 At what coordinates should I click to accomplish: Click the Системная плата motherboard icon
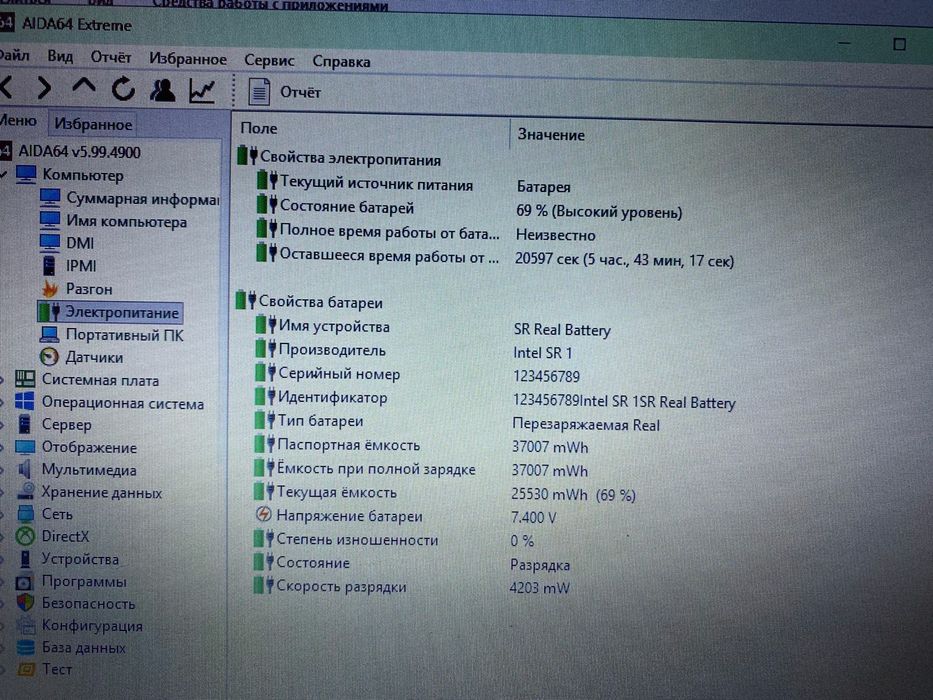pos(25,379)
